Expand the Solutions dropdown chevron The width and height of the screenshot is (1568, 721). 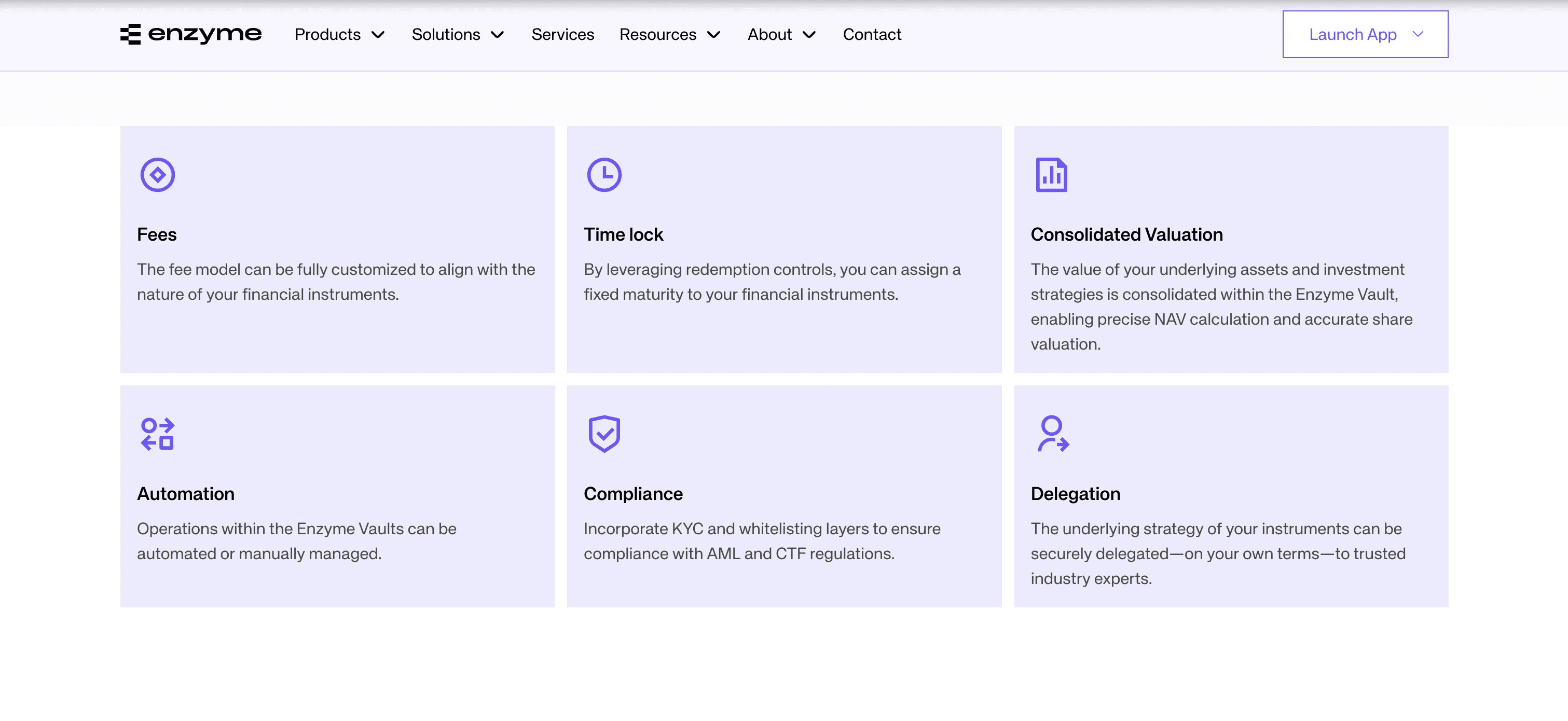[x=497, y=35]
